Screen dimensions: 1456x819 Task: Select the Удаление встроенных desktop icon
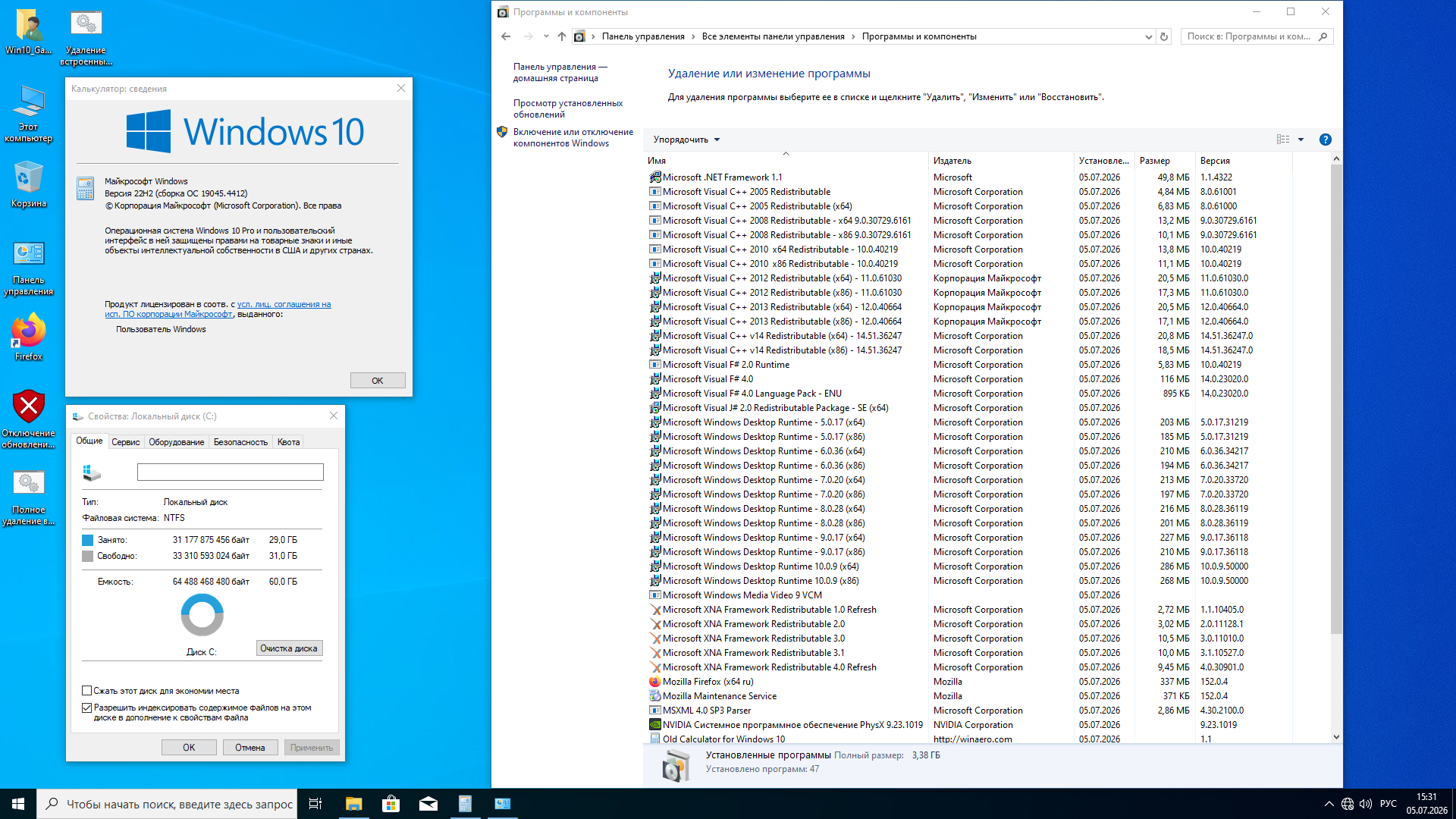[86, 37]
